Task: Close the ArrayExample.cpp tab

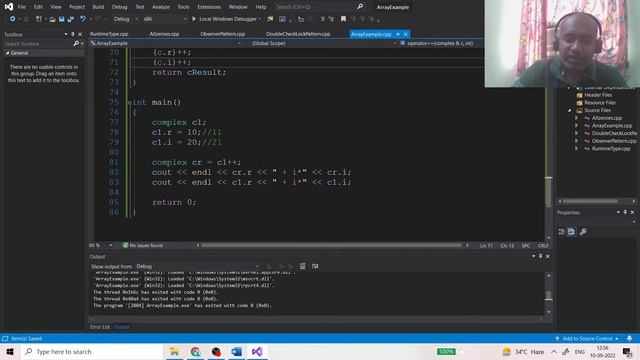Action: pyautogui.click(x=406, y=34)
